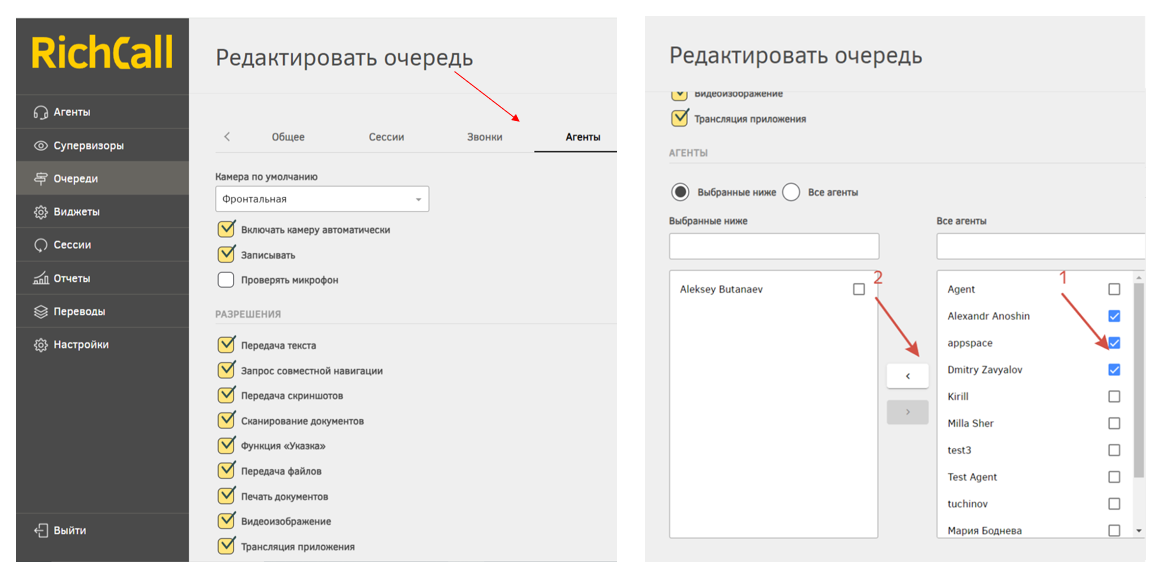This screenshot has height=580, width=1167.
Task: Open the Виджеты section
Action: [x=102, y=212]
